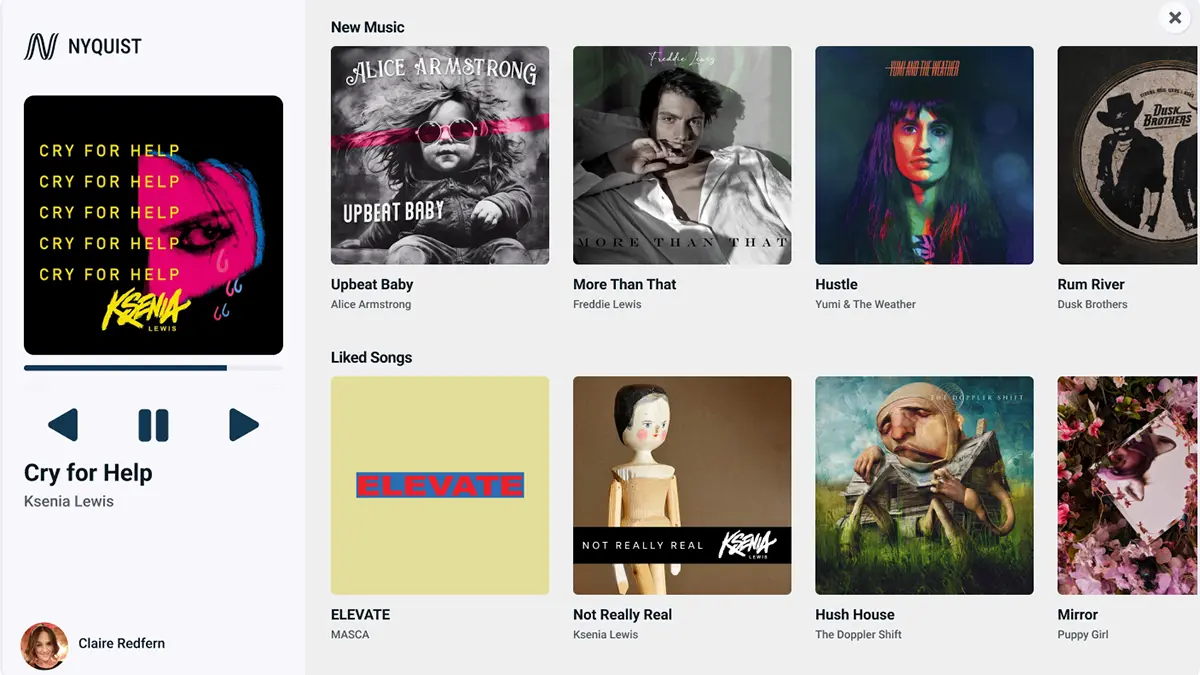Go to artist Ksenia Lewis under now playing
This screenshot has width=1200, height=675.
tap(69, 501)
